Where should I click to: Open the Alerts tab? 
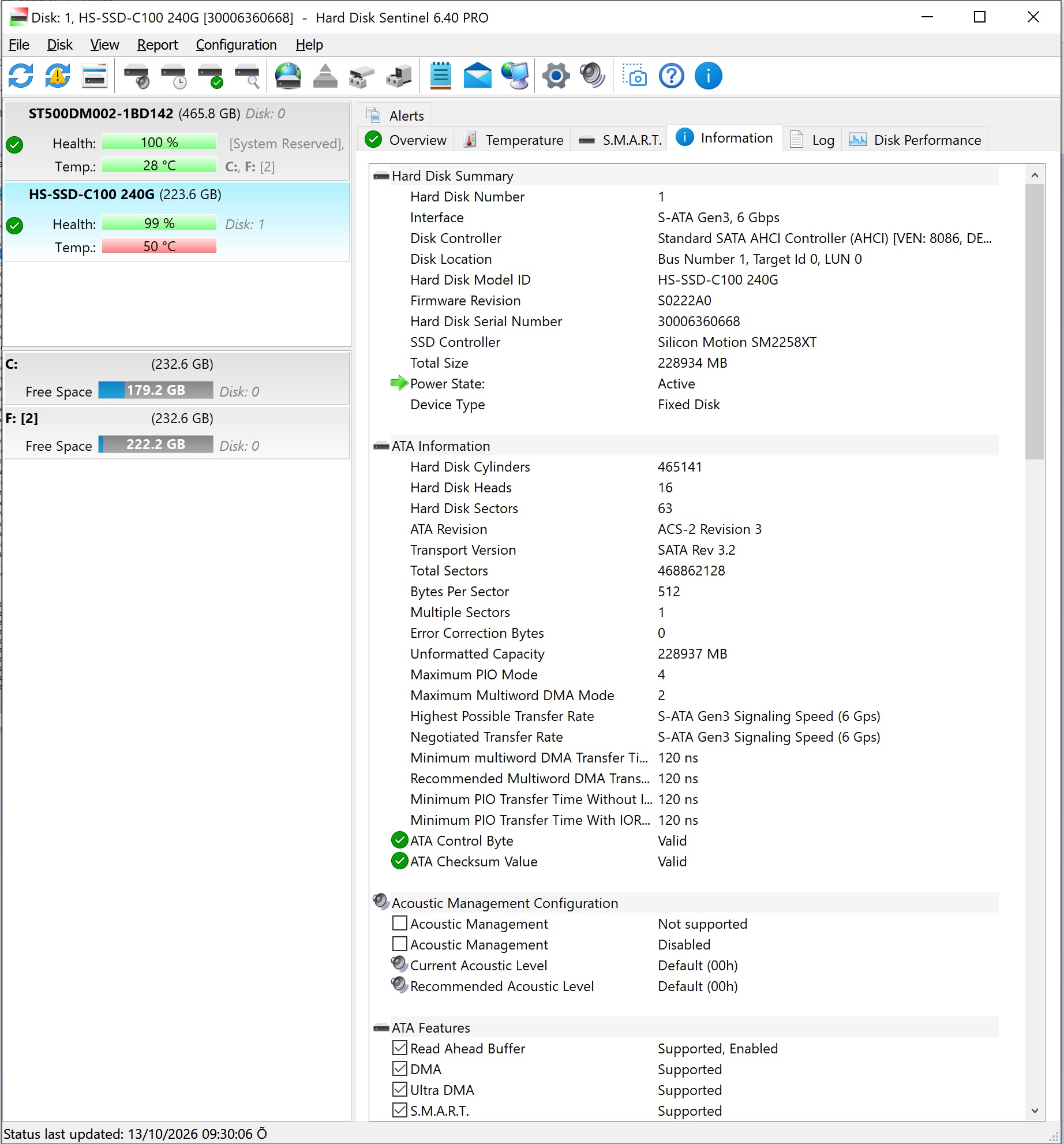pyautogui.click(x=395, y=115)
